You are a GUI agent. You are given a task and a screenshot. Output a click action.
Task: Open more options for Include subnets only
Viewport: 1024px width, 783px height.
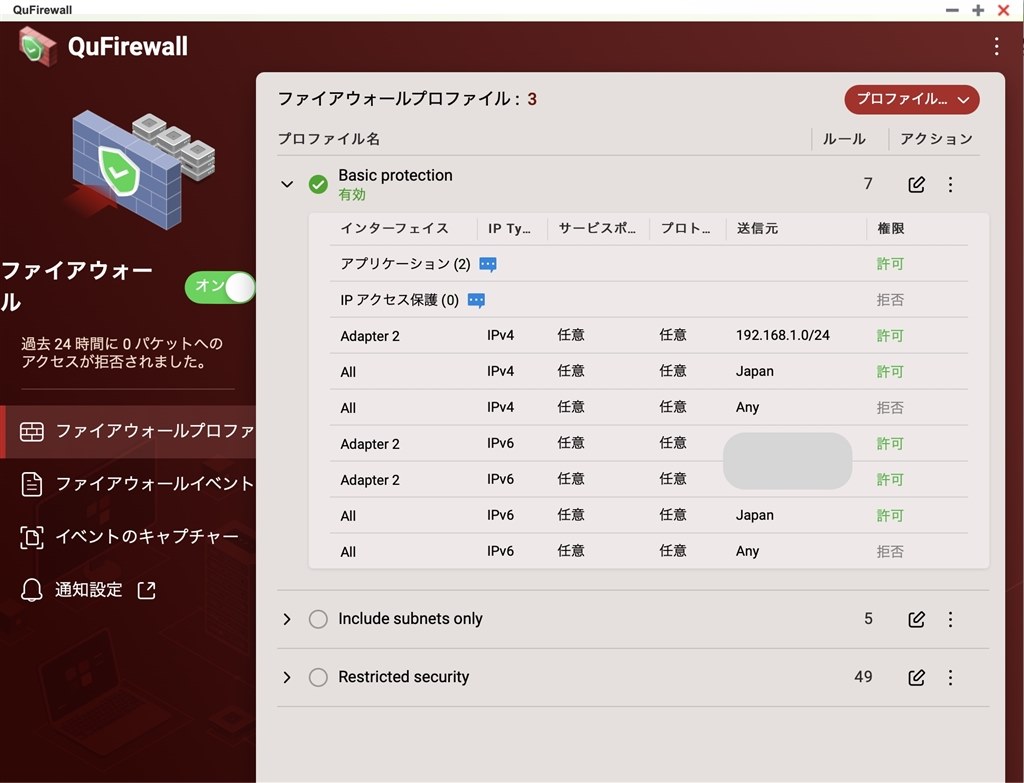(949, 619)
